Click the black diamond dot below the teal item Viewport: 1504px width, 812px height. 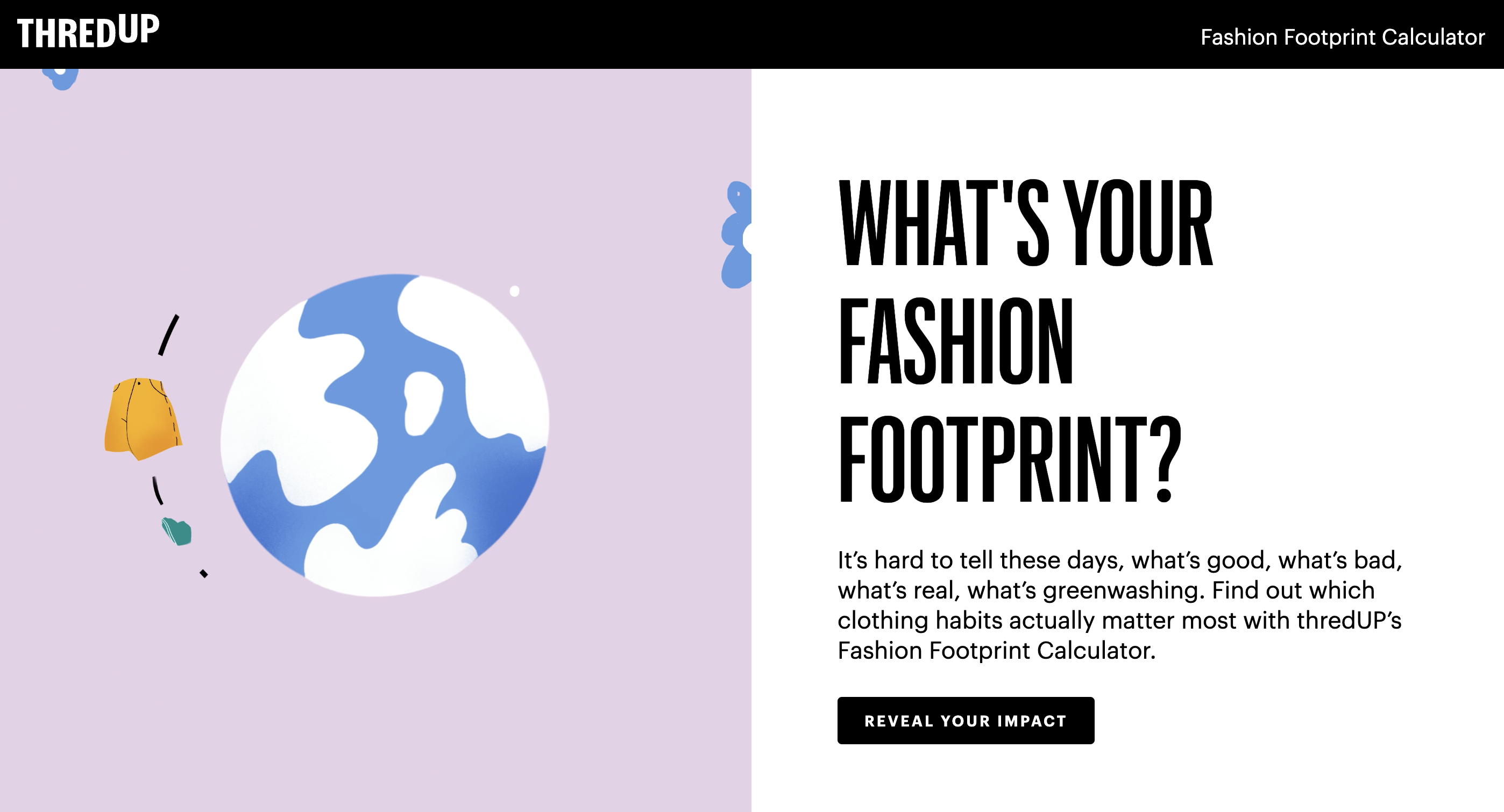pos(204,574)
